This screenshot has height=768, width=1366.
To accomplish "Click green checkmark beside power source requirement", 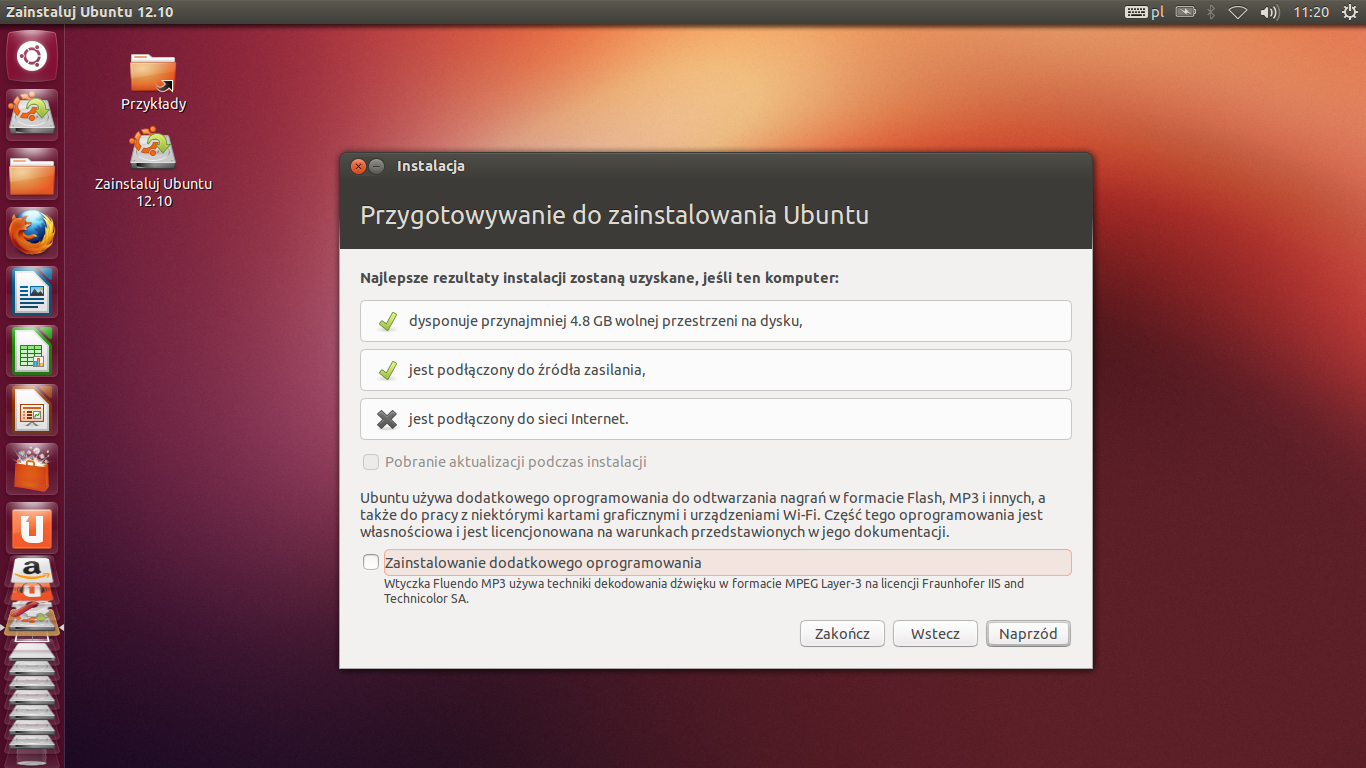I will point(388,370).
